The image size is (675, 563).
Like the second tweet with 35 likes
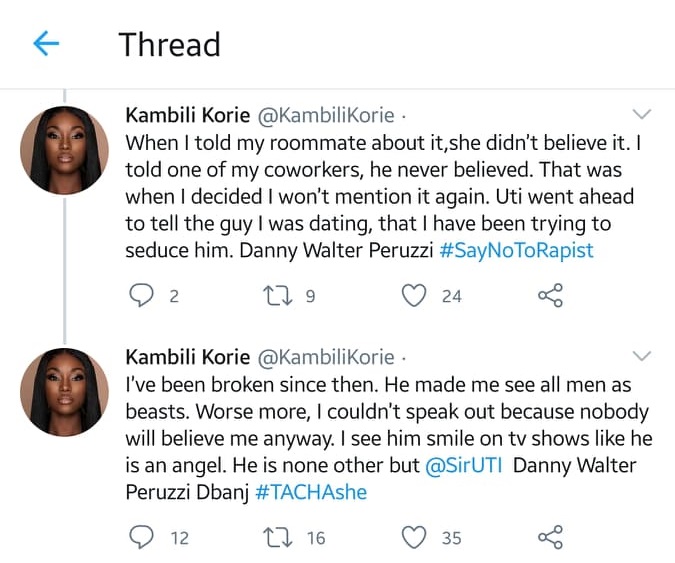(413, 537)
